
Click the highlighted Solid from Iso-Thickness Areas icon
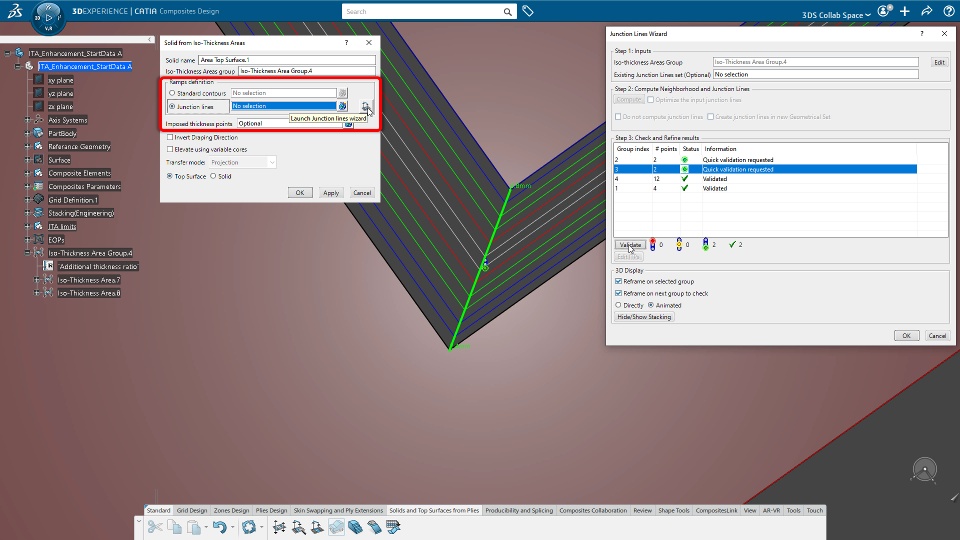click(336, 527)
